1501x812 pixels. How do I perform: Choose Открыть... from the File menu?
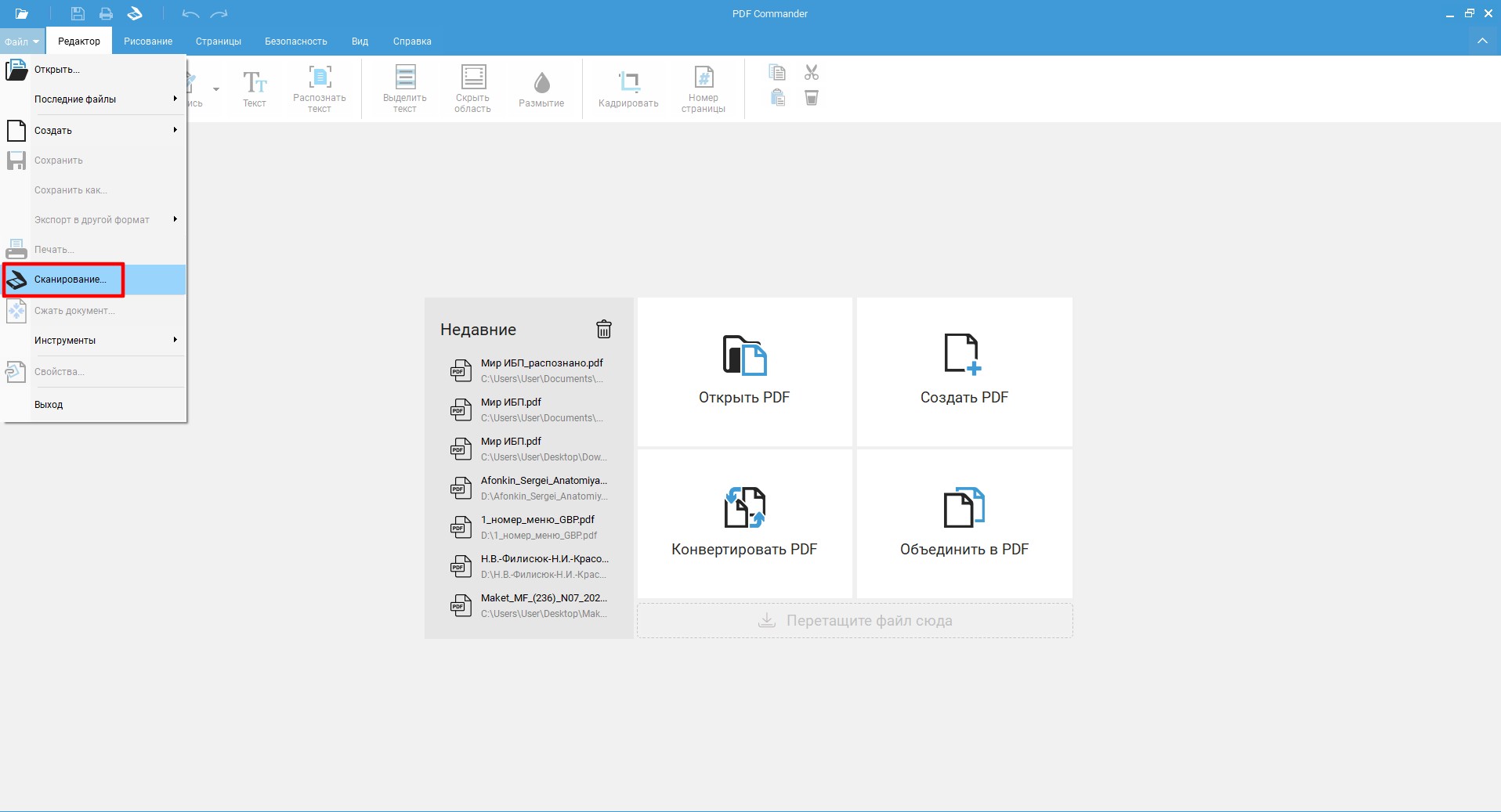point(95,70)
